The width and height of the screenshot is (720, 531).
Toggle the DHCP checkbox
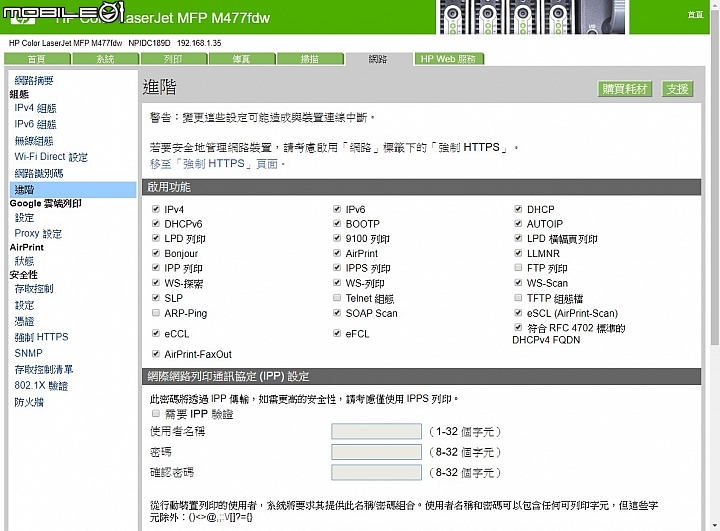[x=518, y=209]
